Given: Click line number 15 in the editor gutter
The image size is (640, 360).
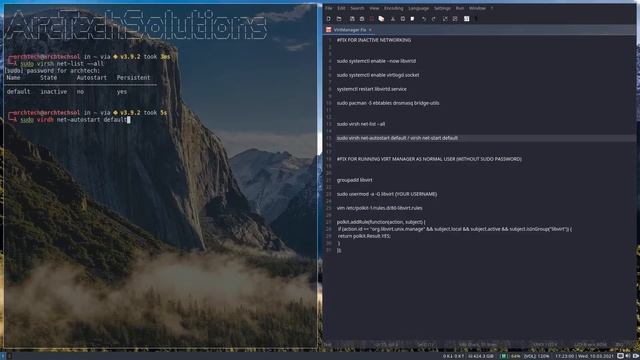Looking at the screenshot, I should point(329,138).
